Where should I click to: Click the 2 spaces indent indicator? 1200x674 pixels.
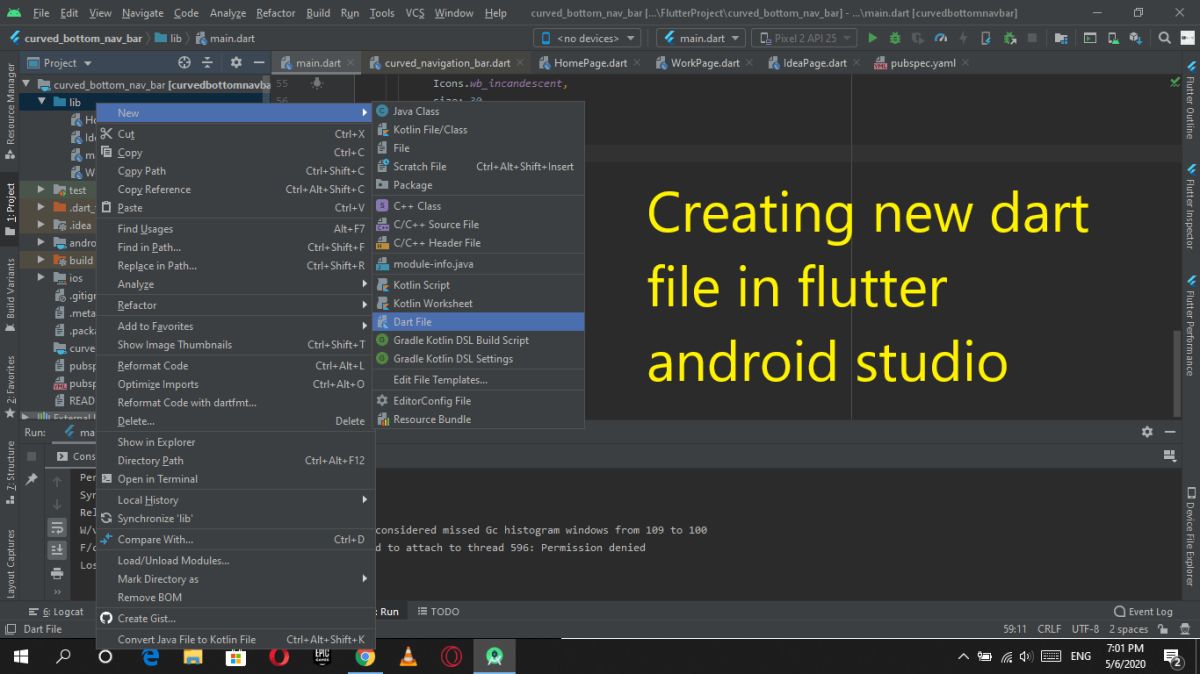coord(1128,629)
